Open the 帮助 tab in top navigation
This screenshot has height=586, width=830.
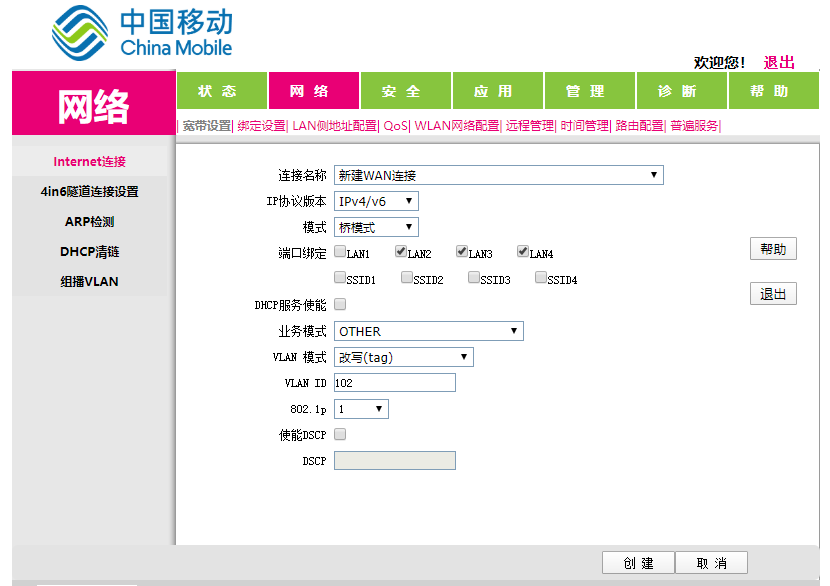(x=774, y=91)
